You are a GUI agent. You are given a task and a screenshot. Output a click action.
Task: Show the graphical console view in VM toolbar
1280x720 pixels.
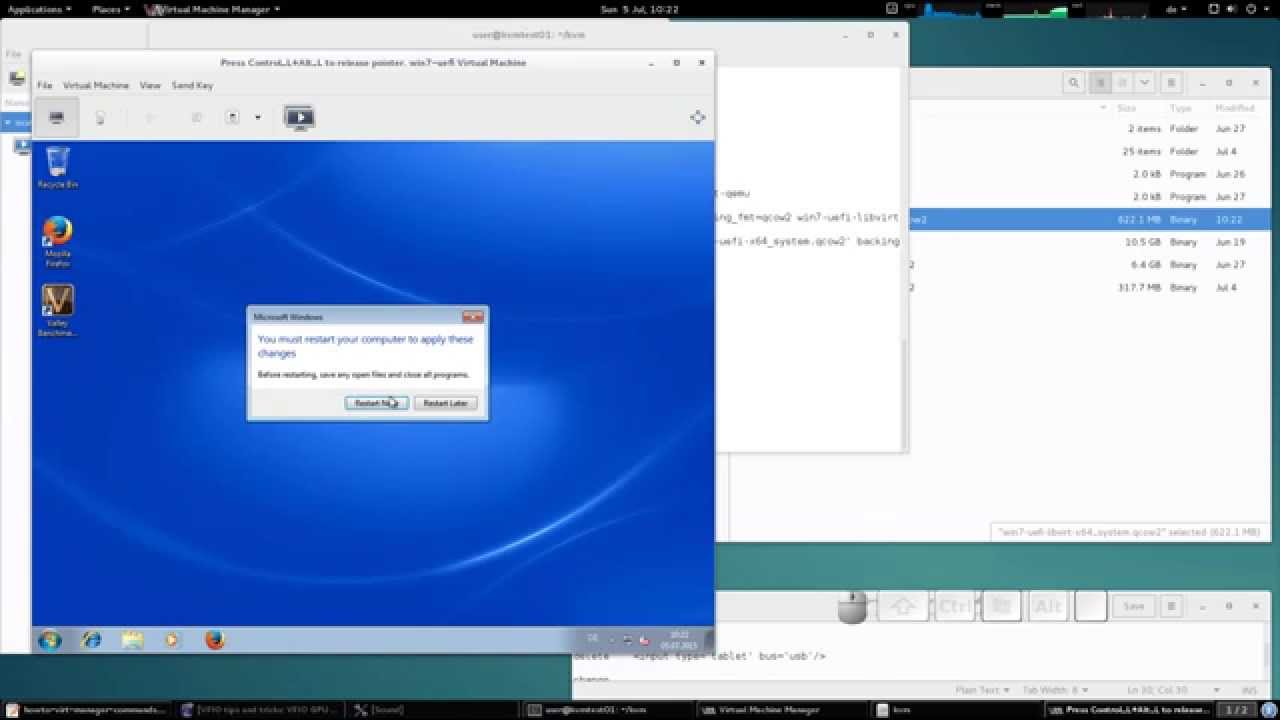point(56,118)
